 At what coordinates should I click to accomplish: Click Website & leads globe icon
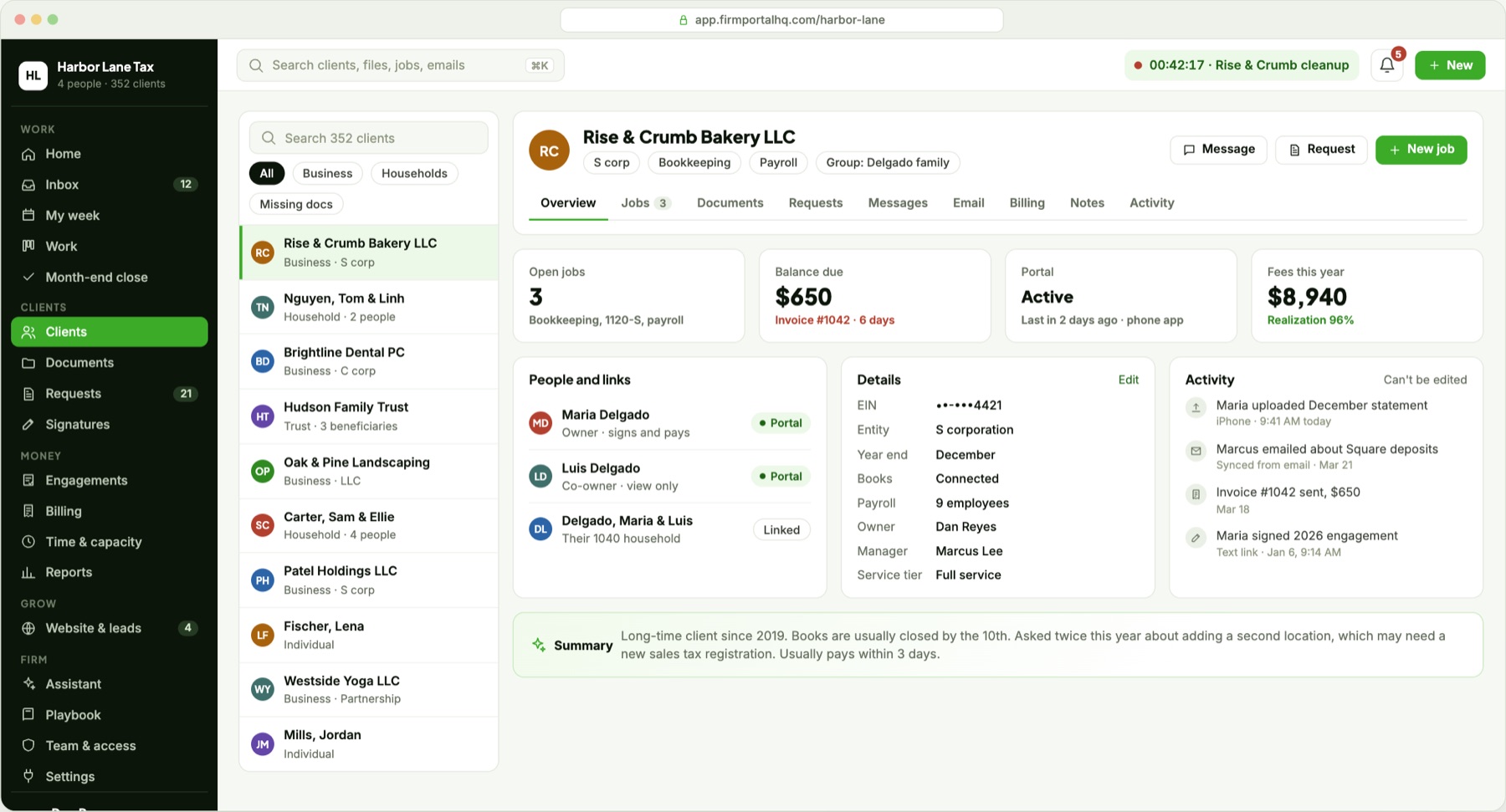click(x=28, y=628)
